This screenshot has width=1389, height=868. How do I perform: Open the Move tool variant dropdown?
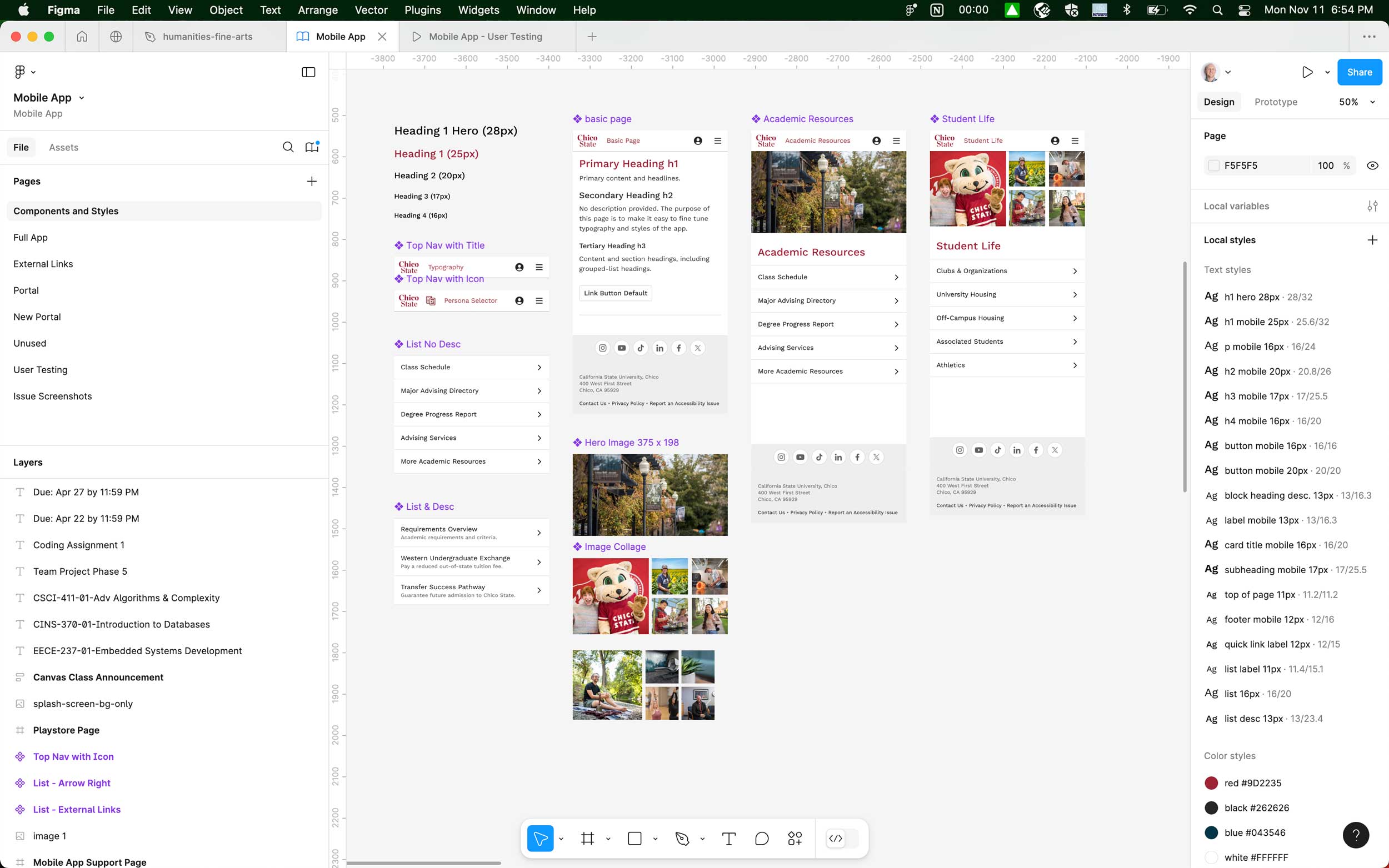click(561, 838)
